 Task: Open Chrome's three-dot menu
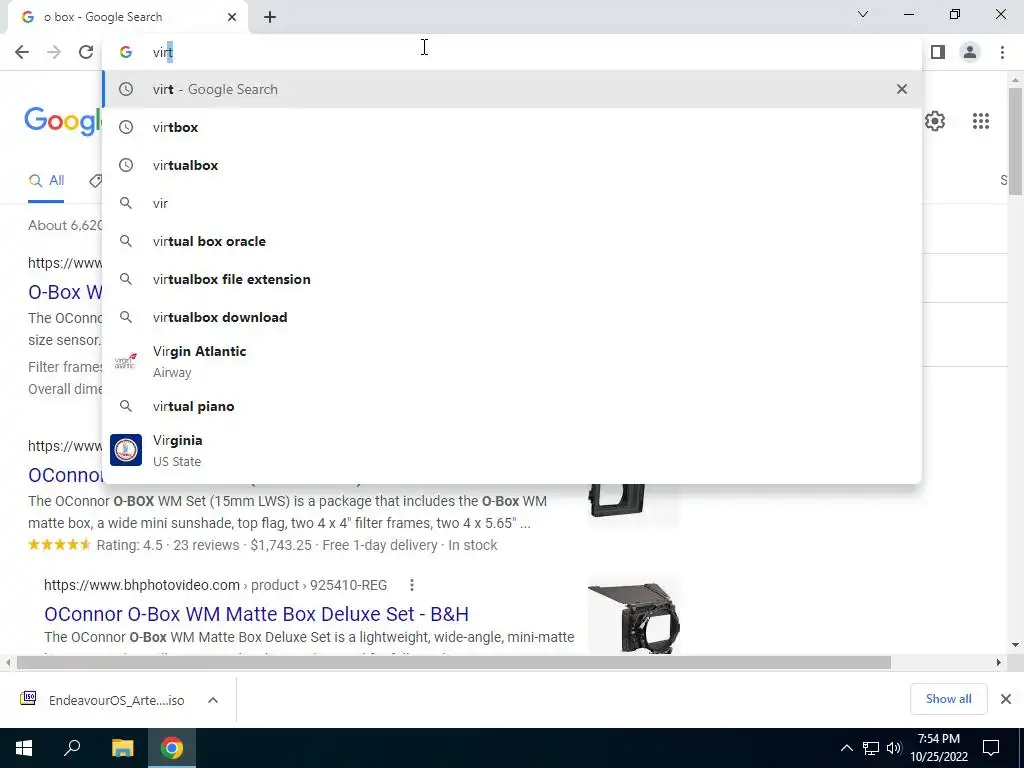coord(1002,52)
